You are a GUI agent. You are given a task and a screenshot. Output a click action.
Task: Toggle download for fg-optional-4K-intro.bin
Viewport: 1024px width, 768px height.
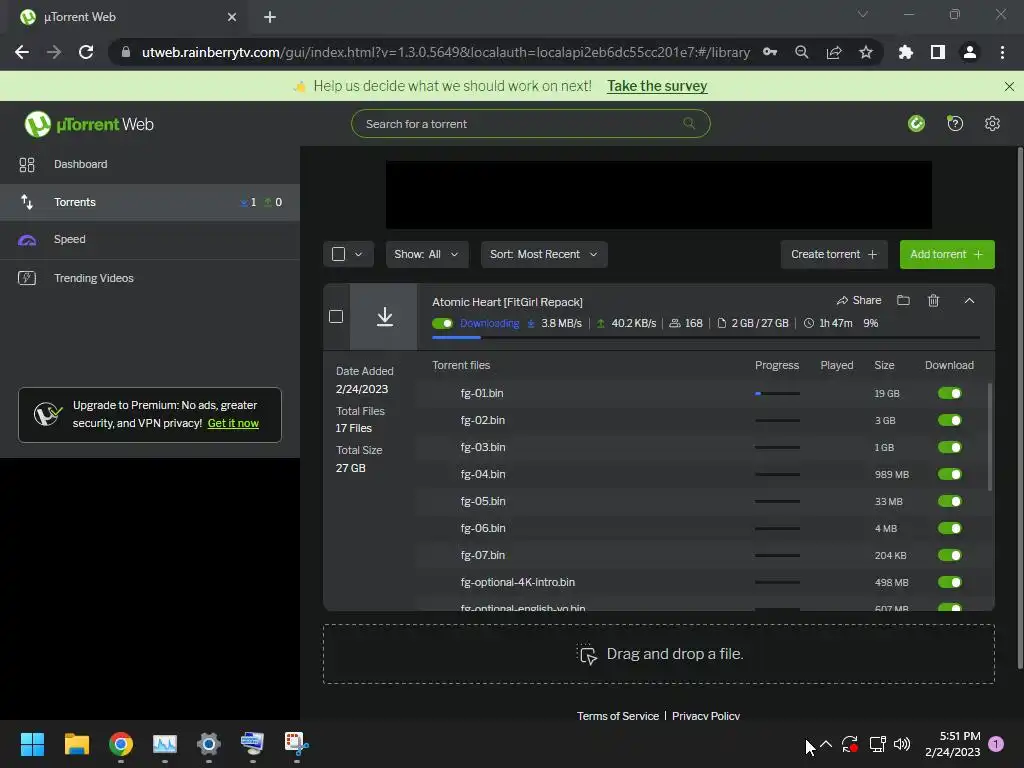pos(950,582)
